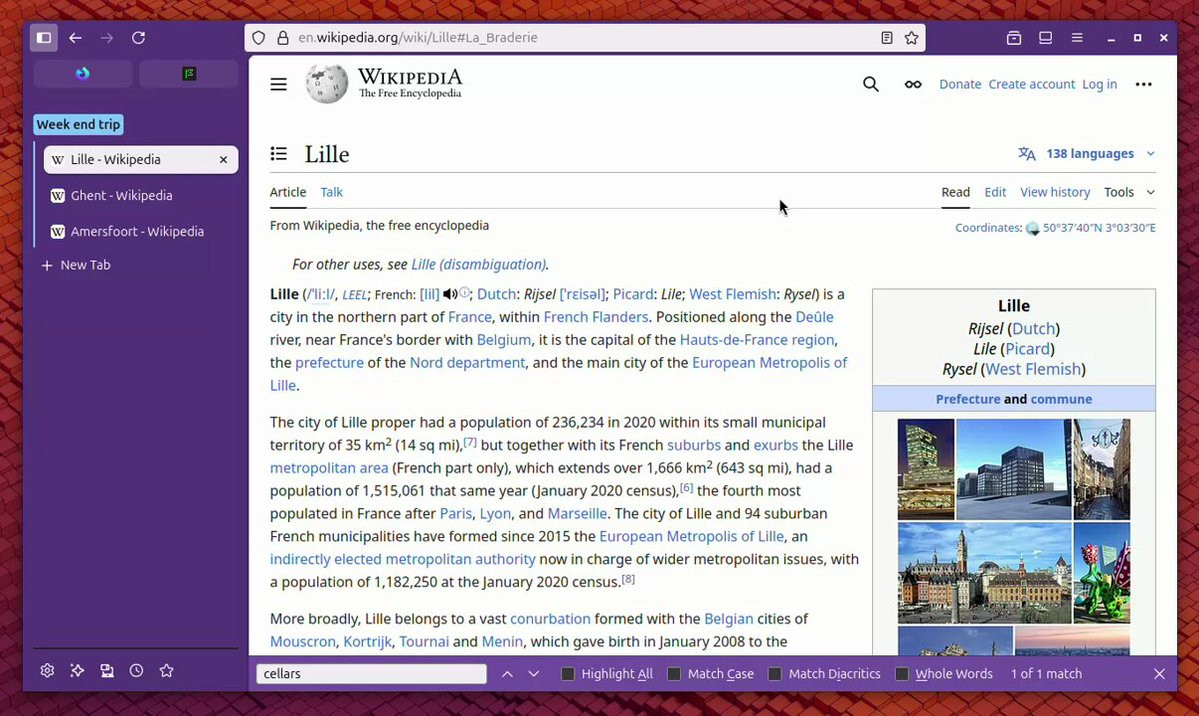
Task: Open Hauts-de-France region link
Action: pyautogui.click(x=757, y=340)
